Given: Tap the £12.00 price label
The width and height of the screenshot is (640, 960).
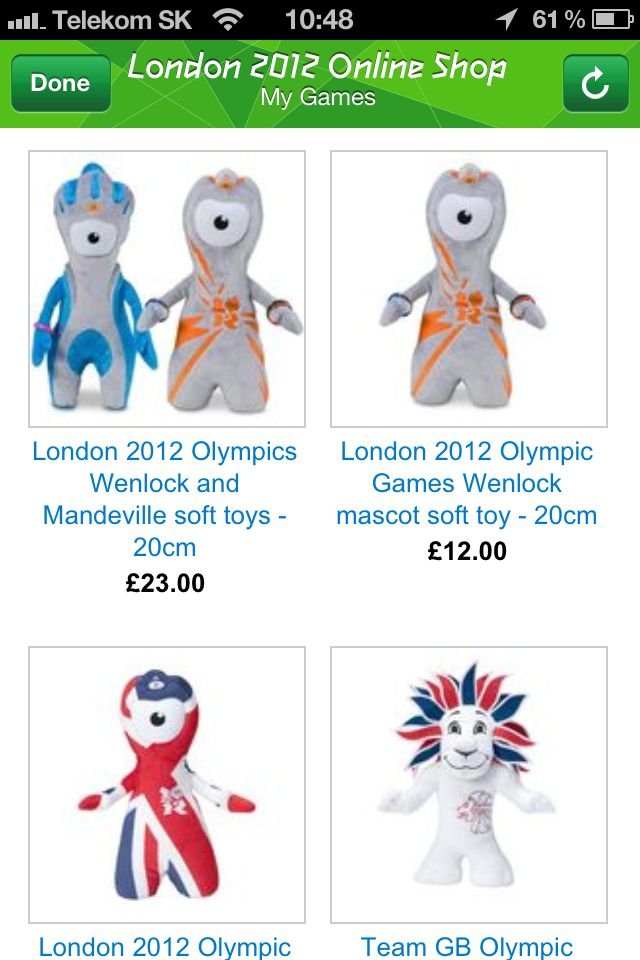Looking at the screenshot, I should [x=467, y=551].
